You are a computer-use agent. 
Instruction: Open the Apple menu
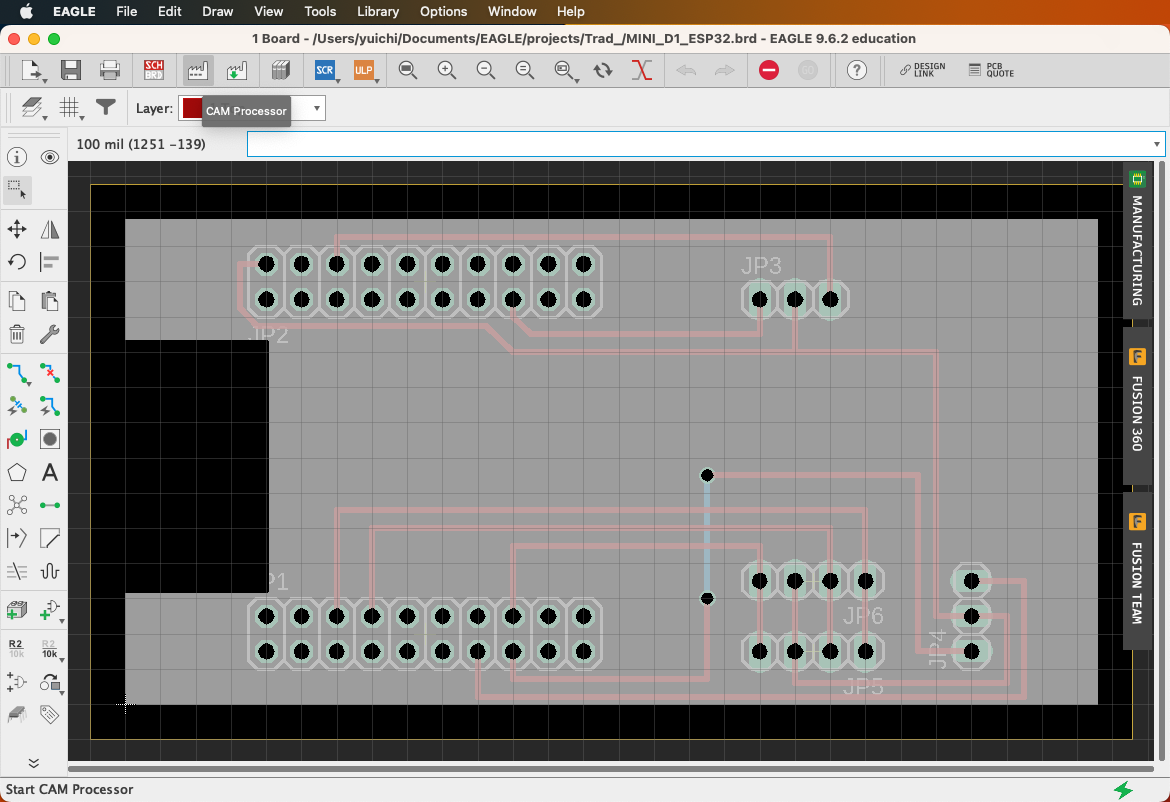click(26, 11)
